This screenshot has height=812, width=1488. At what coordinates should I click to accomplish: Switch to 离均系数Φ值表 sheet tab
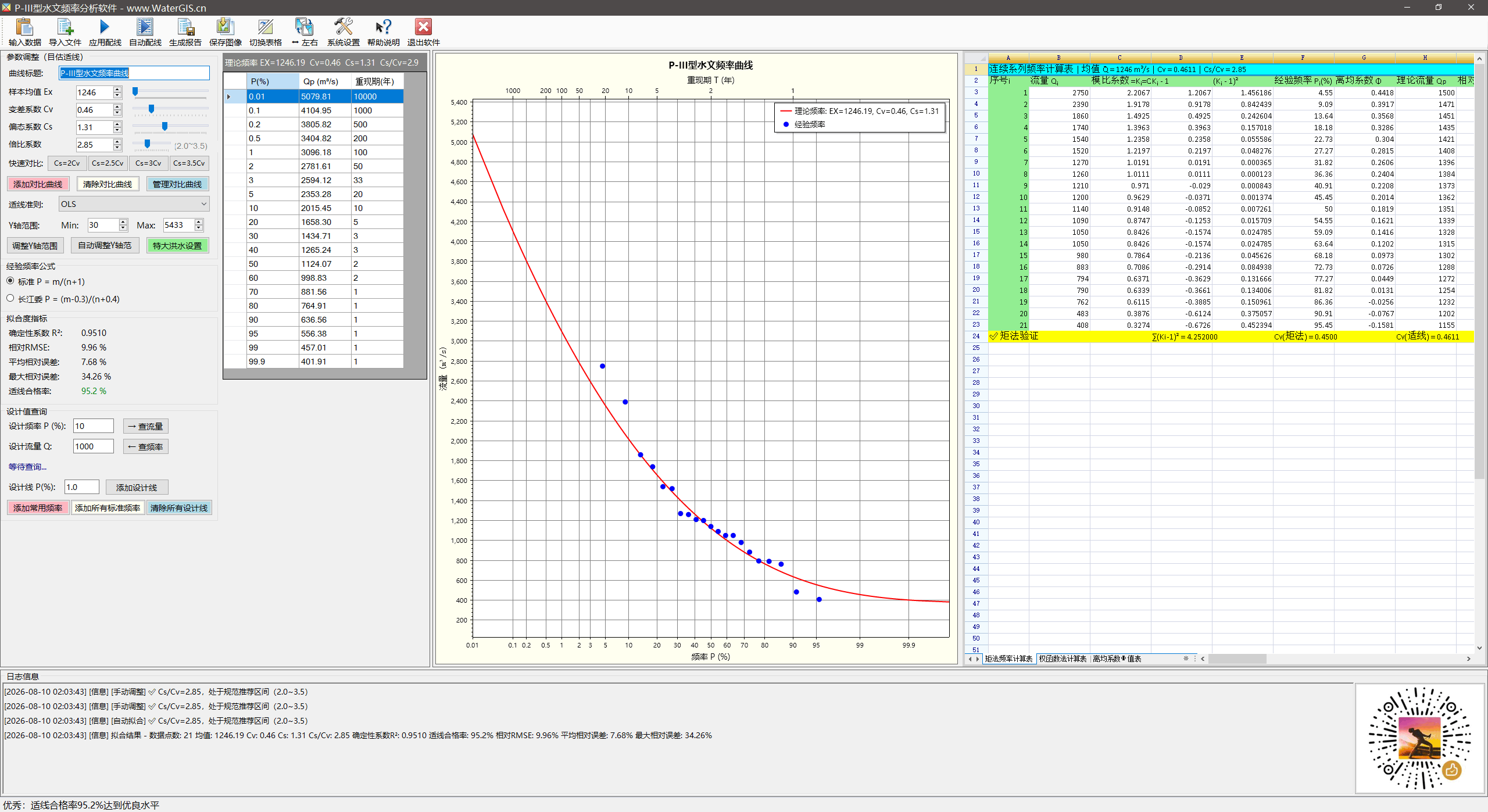coord(1117,659)
